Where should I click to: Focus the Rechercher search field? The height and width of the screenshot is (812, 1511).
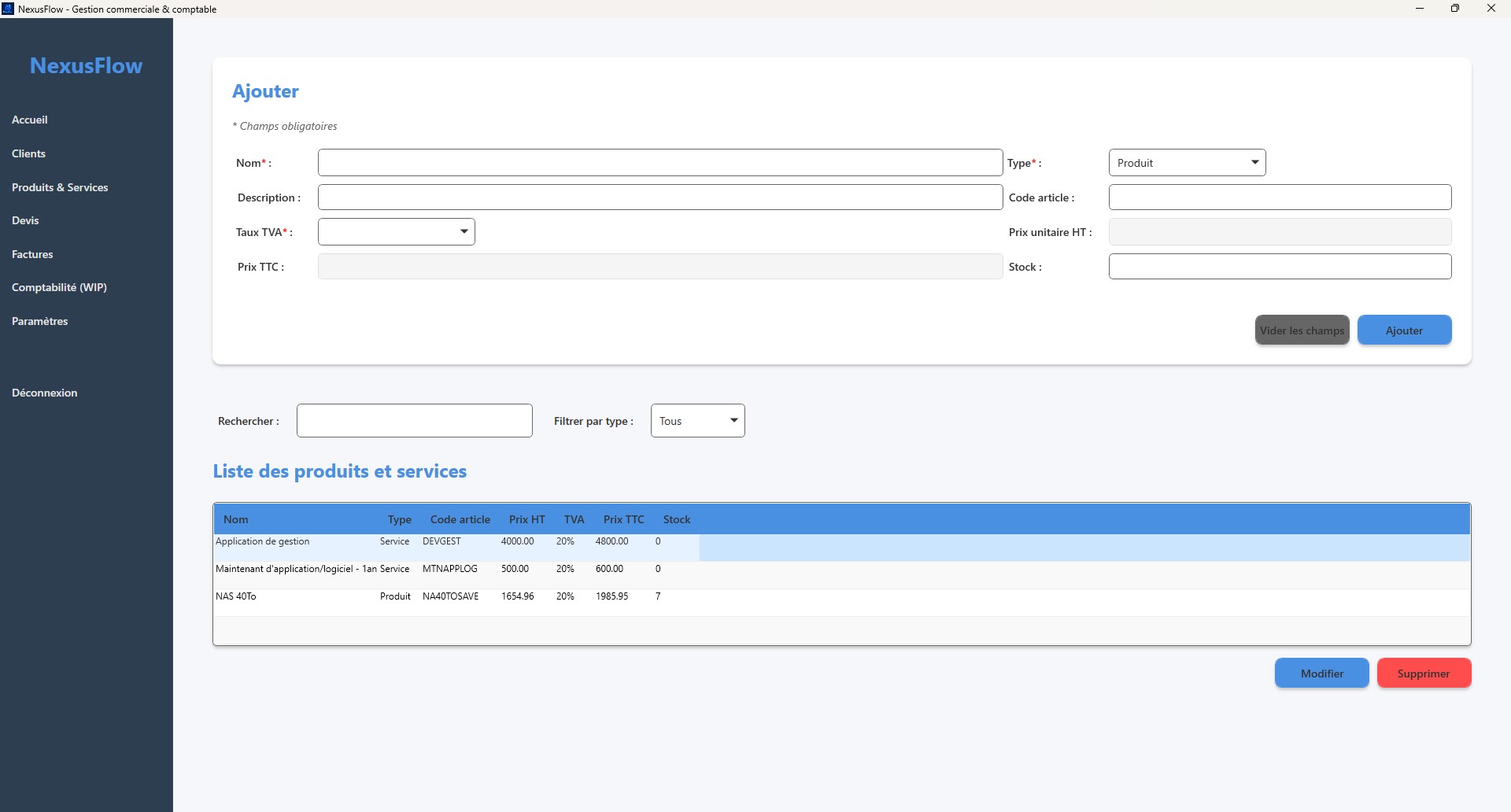(414, 421)
